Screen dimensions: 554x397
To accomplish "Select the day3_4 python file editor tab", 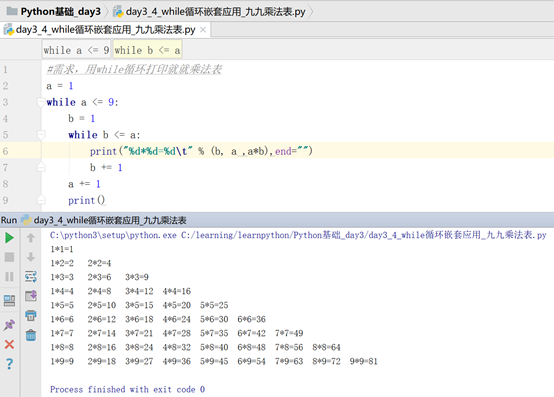I will pos(105,30).
